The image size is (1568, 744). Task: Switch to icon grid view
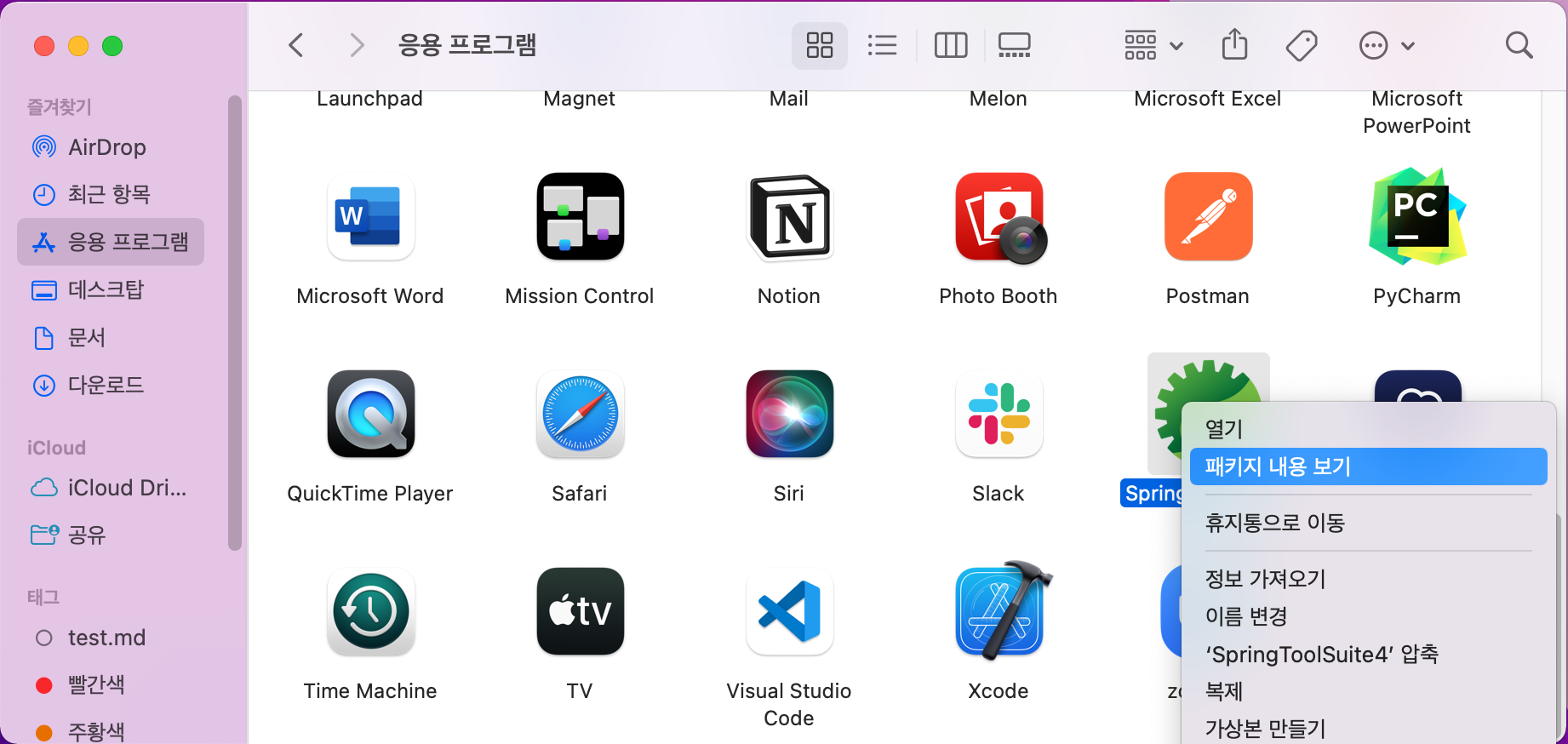[820, 45]
